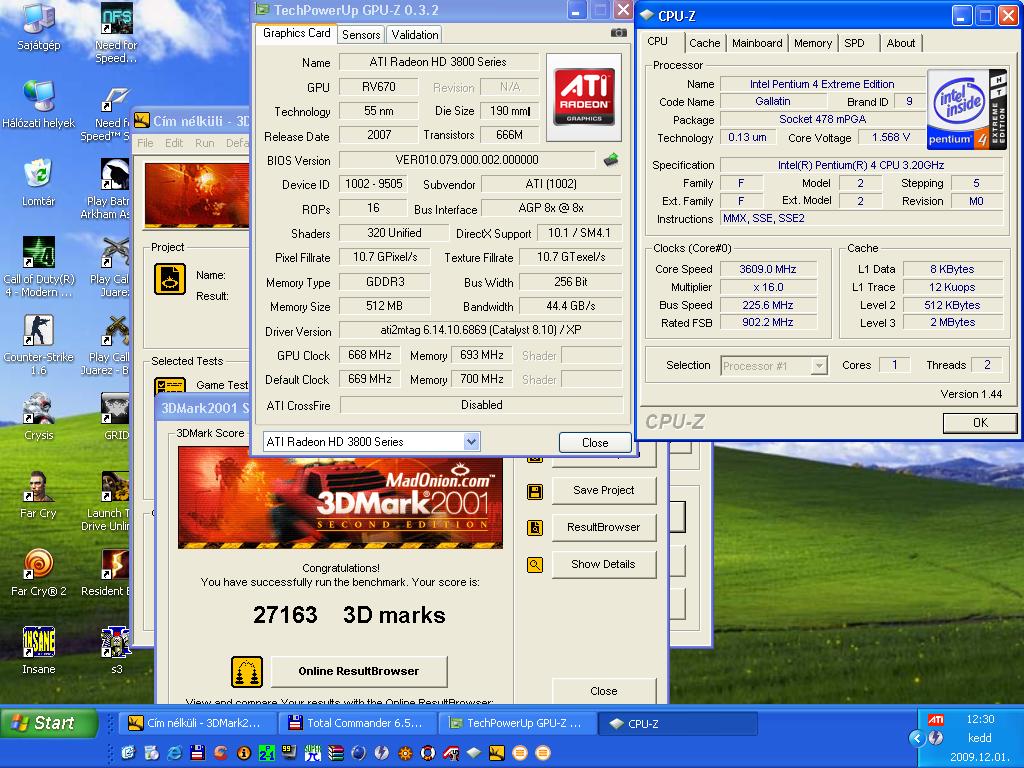This screenshot has height=768, width=1024.
Task: Launch Counter-Strike 1.6 desktop shortcut
Action: [x=39, y=330]
